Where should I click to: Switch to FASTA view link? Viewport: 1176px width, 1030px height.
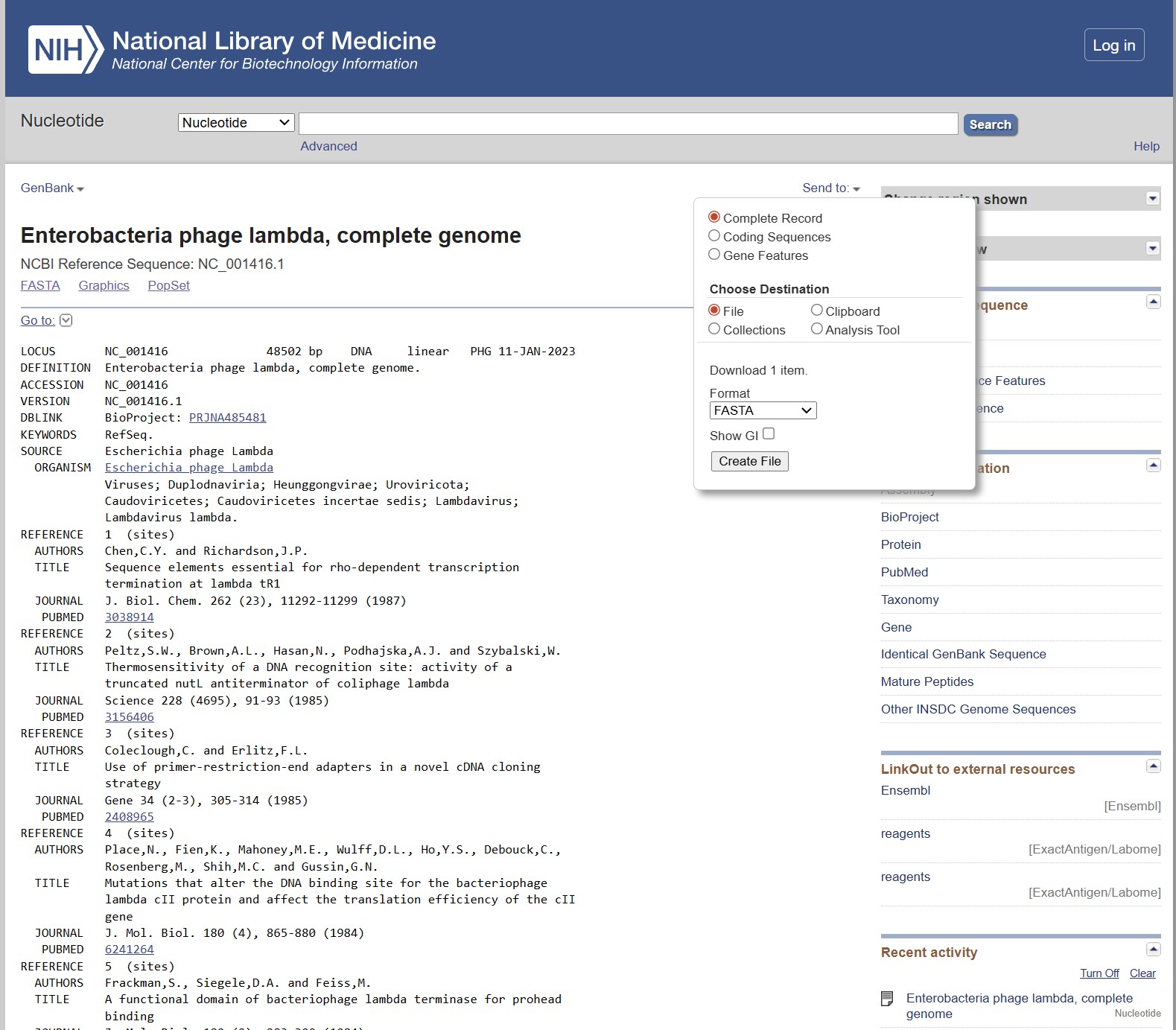(x=40, y=285)
